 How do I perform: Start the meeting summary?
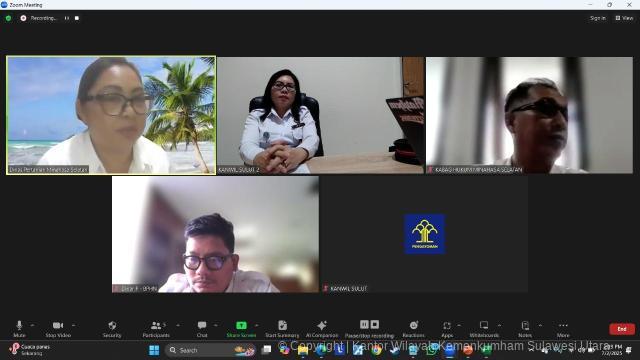click(x=282, y=329)
